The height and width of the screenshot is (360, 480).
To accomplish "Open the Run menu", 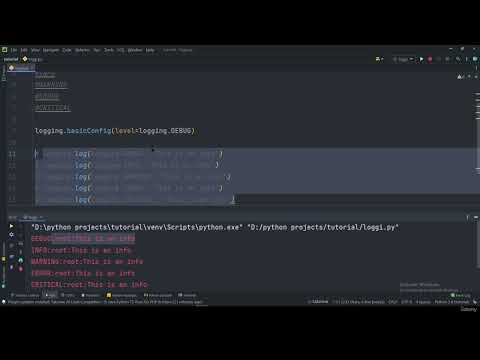I will pyautogui.click(x=97, y=50).
